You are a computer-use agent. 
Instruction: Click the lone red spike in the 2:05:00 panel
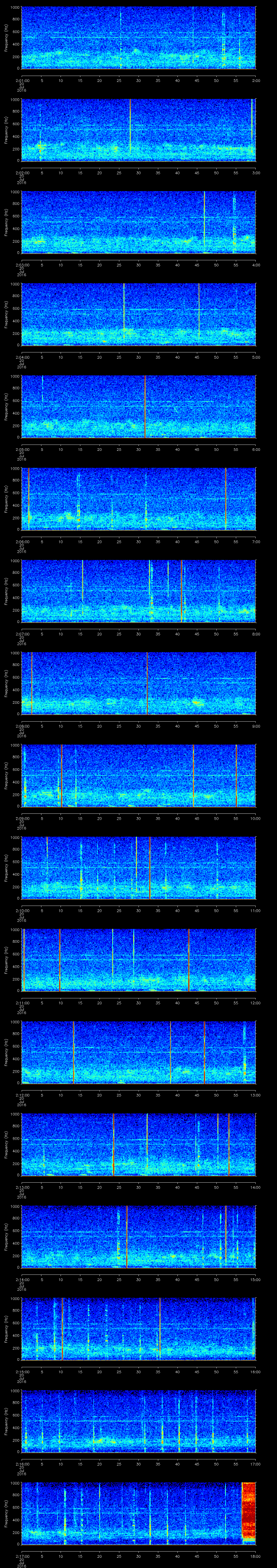[146, 407]
